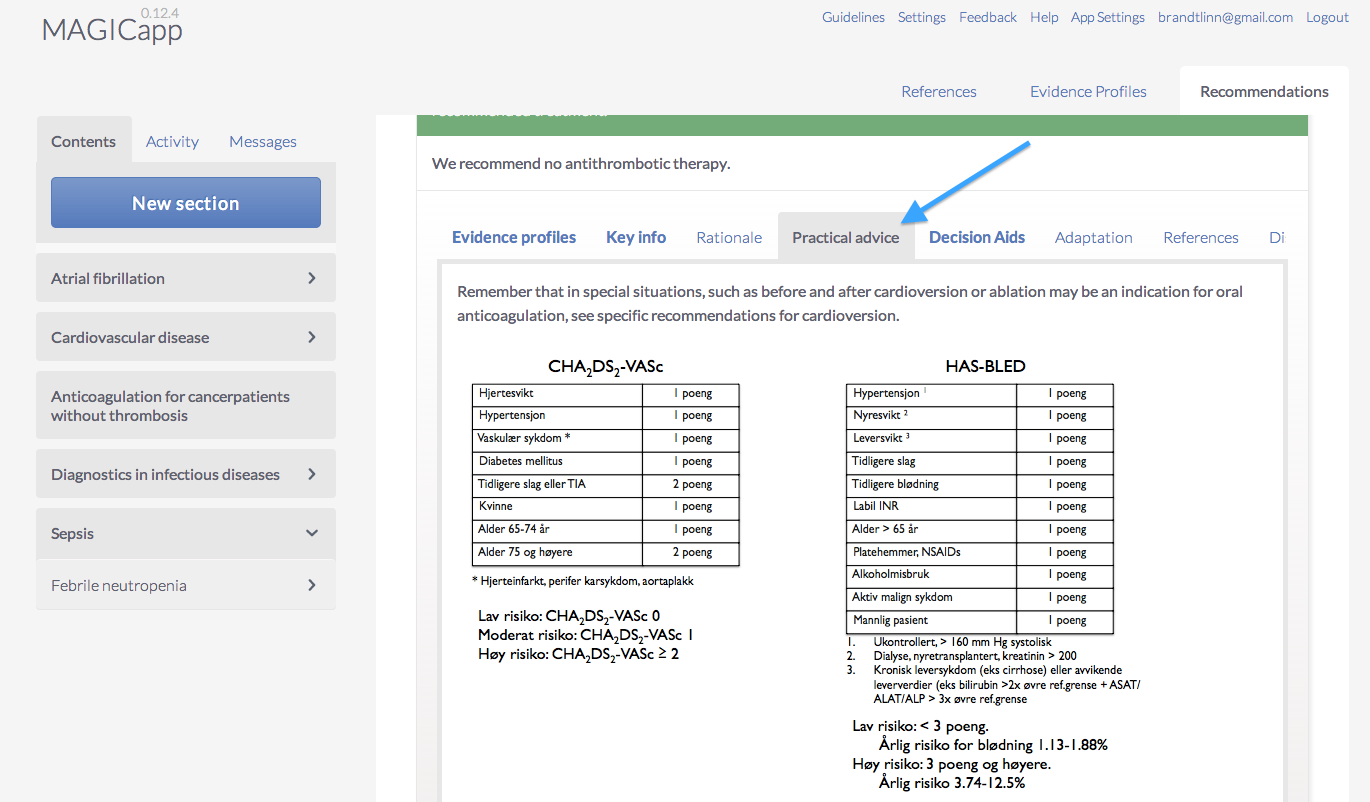Open the Key info sub-tab
1370x802 pixels.
click(x=636, y=237)
